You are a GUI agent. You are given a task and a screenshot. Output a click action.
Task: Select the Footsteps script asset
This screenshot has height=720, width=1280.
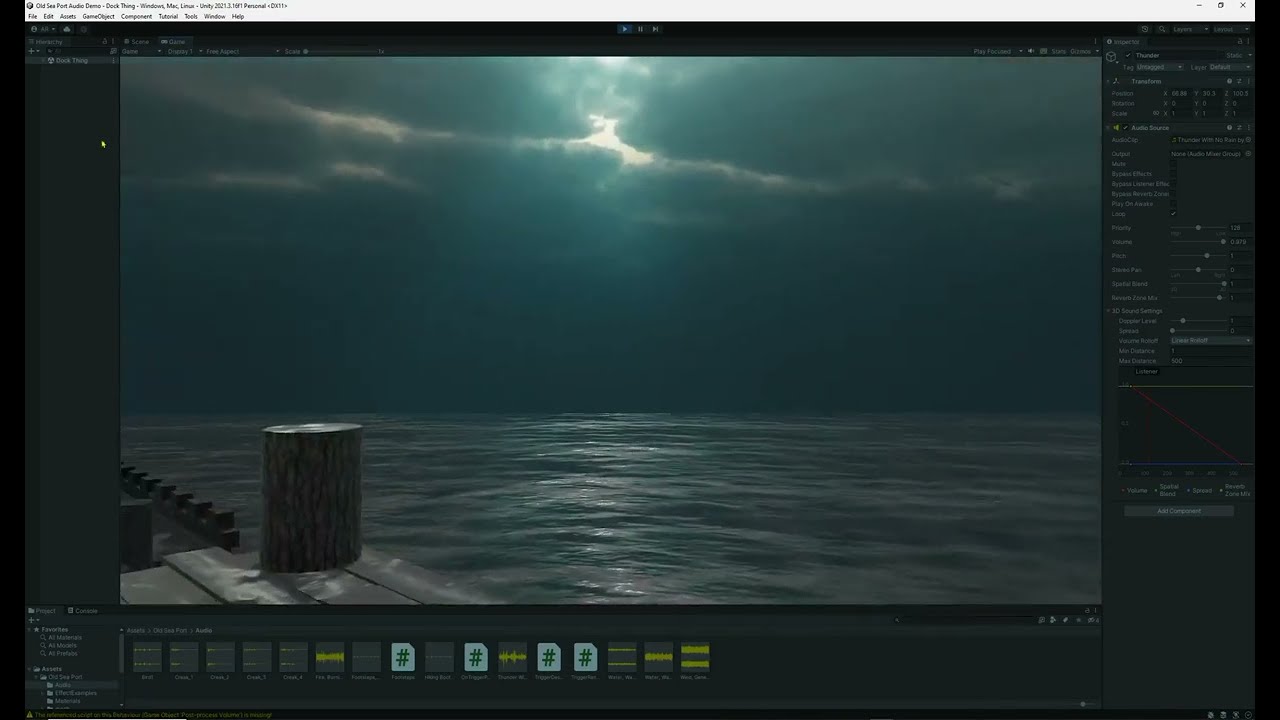(403, 661)
